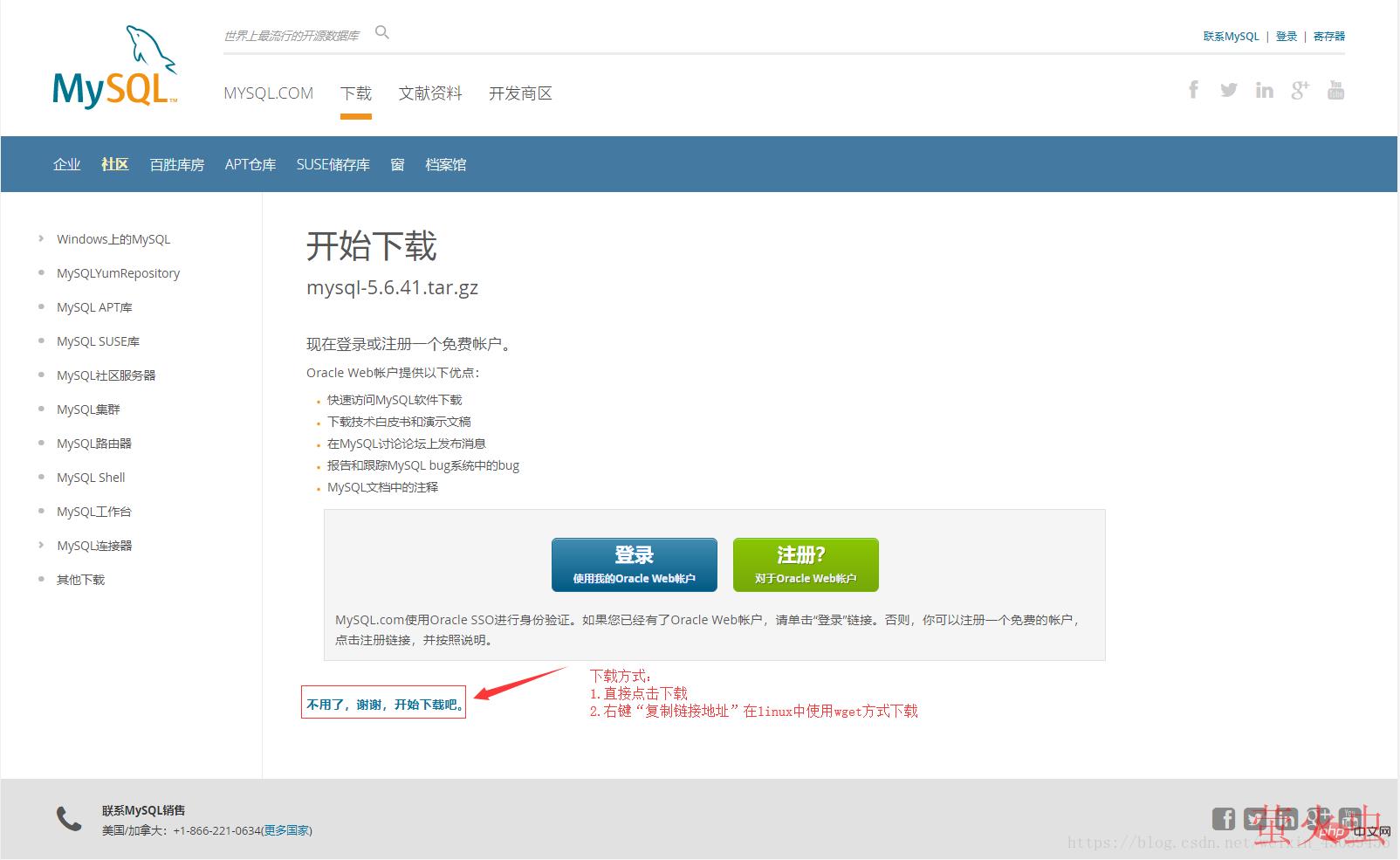Click the footer Facebook icon
The height and width of the screenshot is (860, 1400).
[1224, 818]
